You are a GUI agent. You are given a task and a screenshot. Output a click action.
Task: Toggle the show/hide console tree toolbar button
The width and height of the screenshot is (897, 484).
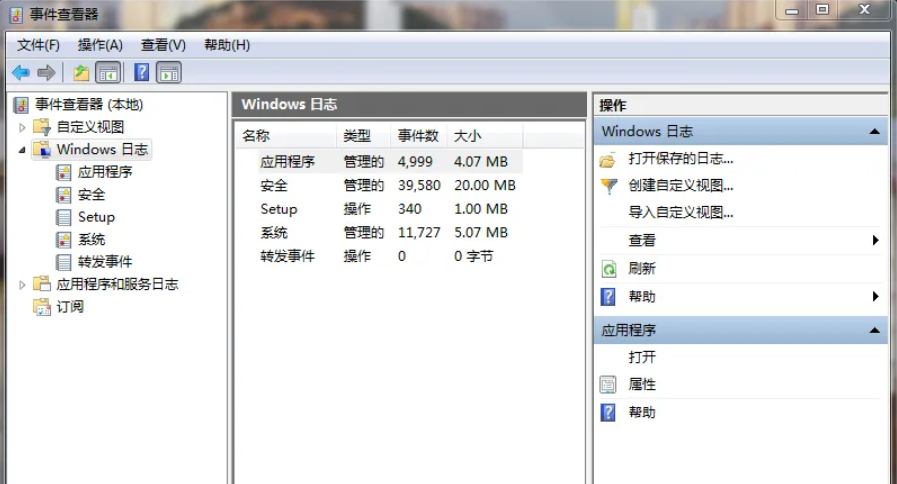click(x=107, y=73)
